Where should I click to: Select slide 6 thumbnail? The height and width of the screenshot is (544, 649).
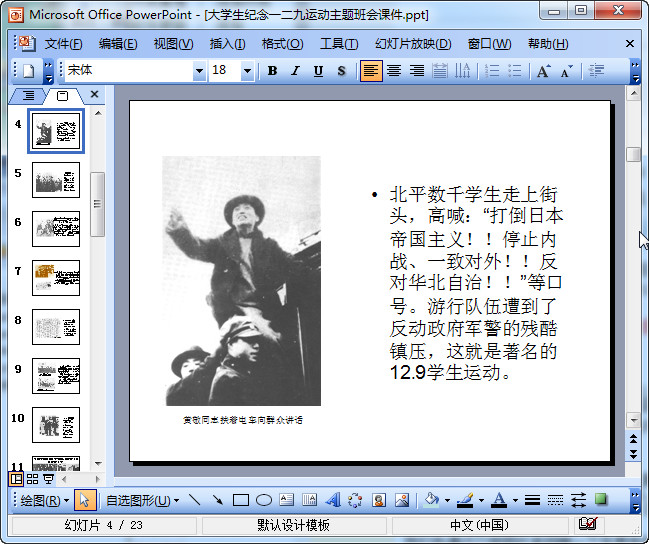coord(56,229)
